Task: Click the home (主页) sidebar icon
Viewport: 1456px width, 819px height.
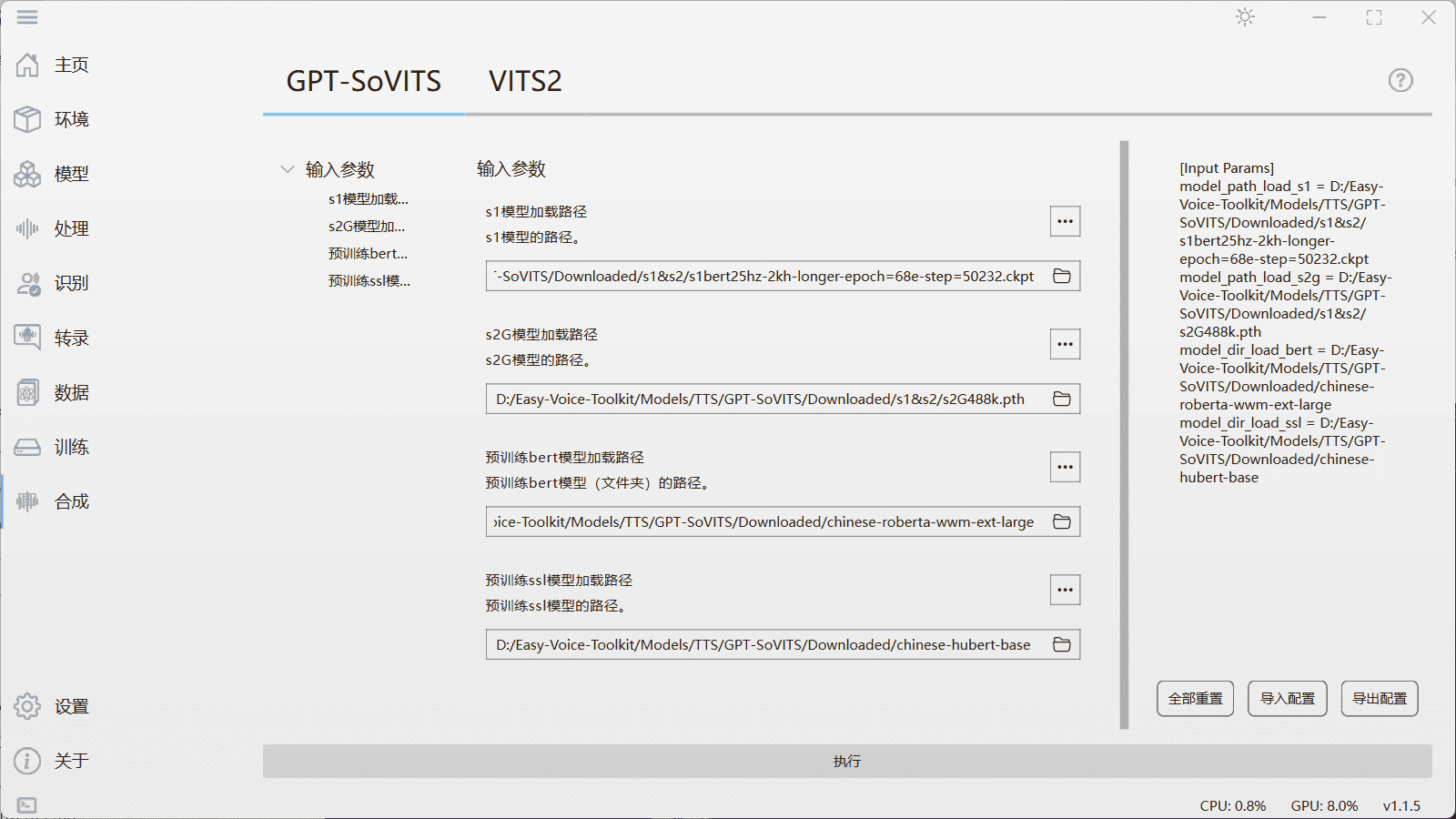Action: coord(27,65)
